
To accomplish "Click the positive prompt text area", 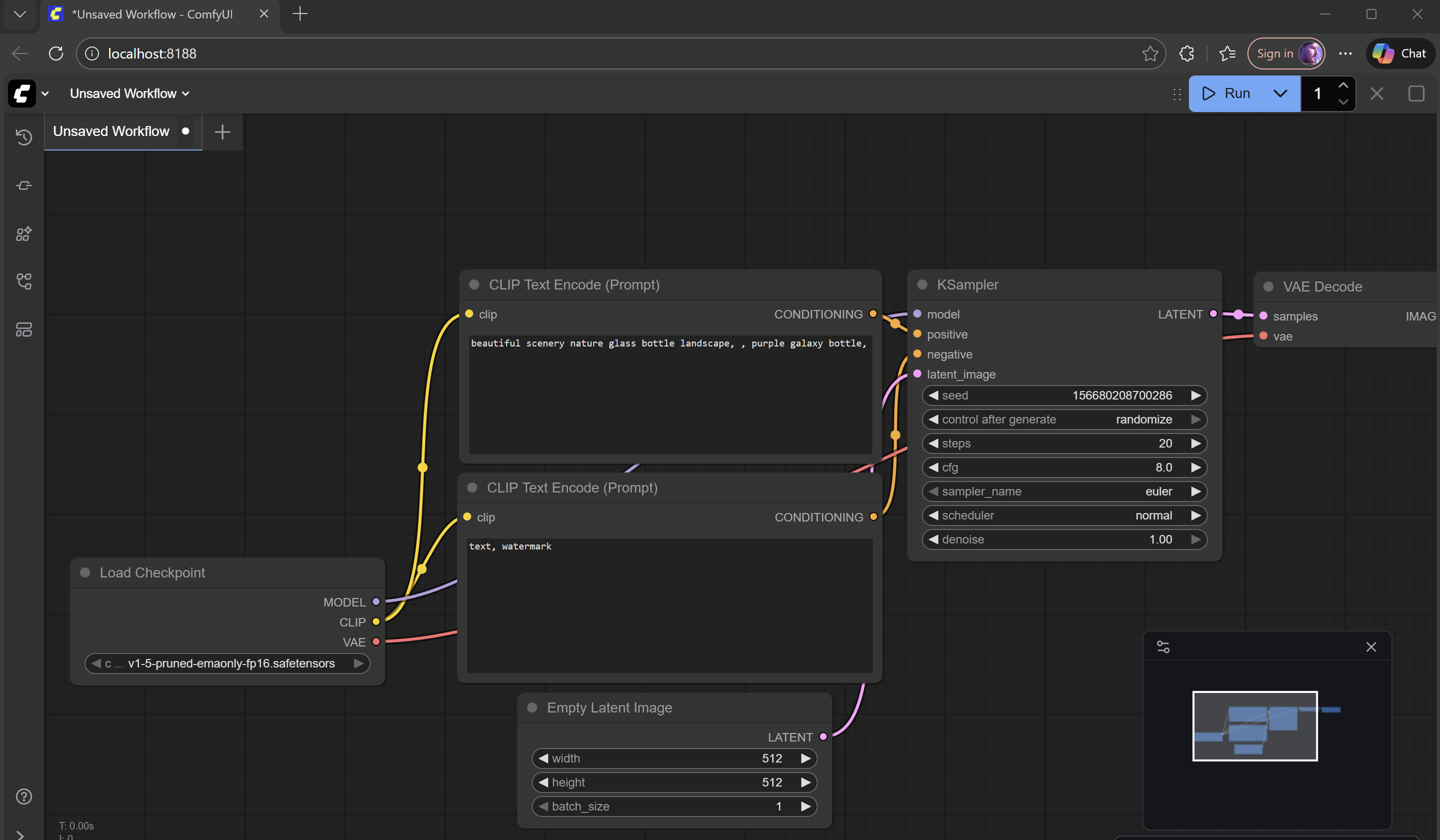I will click(x=670, y=394).
